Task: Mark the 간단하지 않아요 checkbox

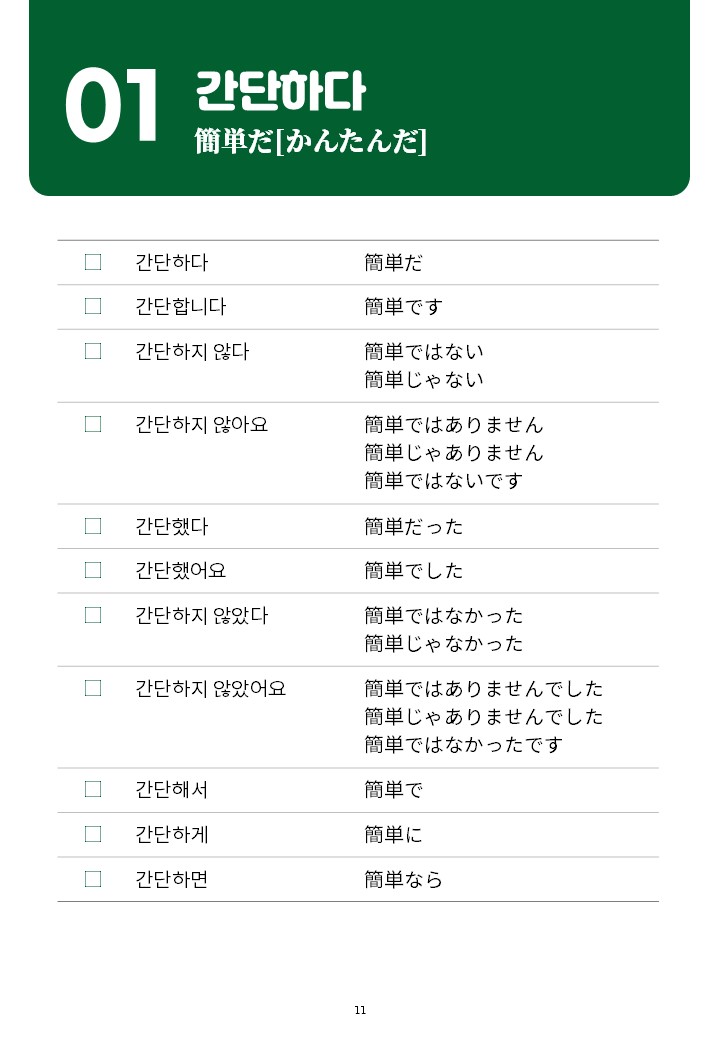Action: [93, 424]
